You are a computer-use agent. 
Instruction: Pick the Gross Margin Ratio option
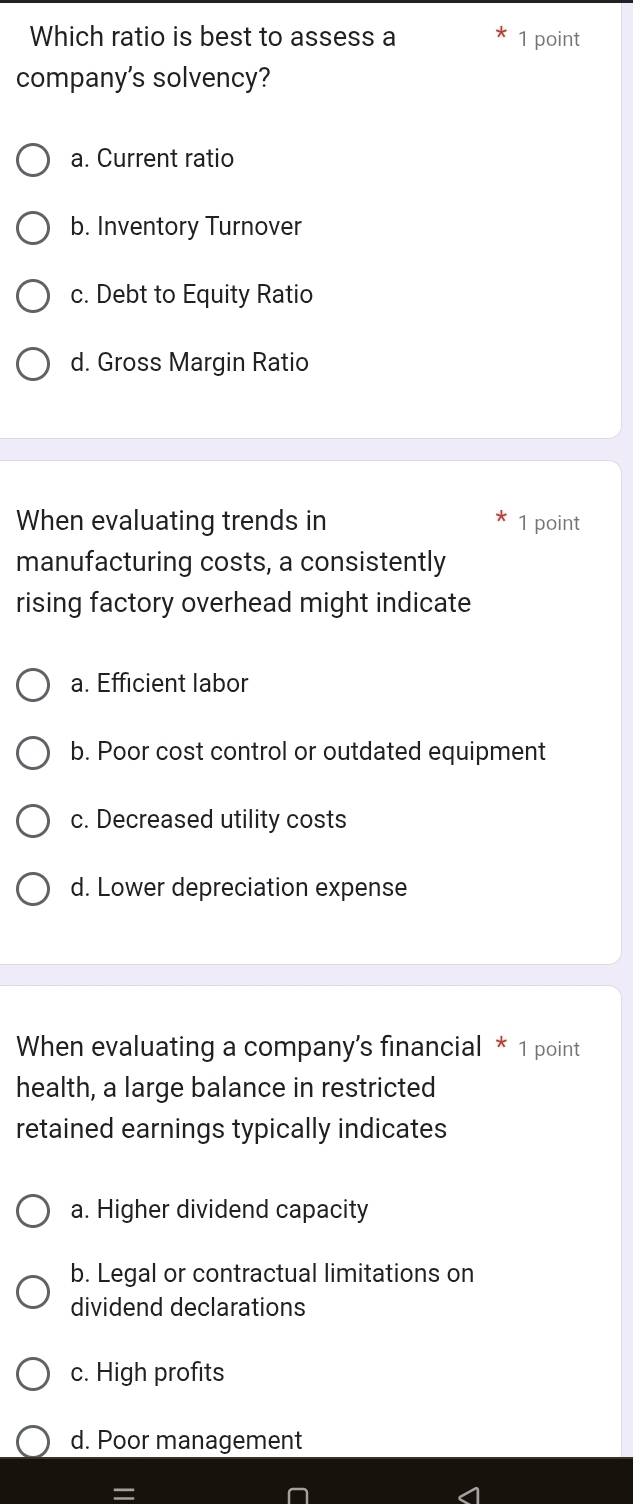pyautogui.click(x=33, y=363)
